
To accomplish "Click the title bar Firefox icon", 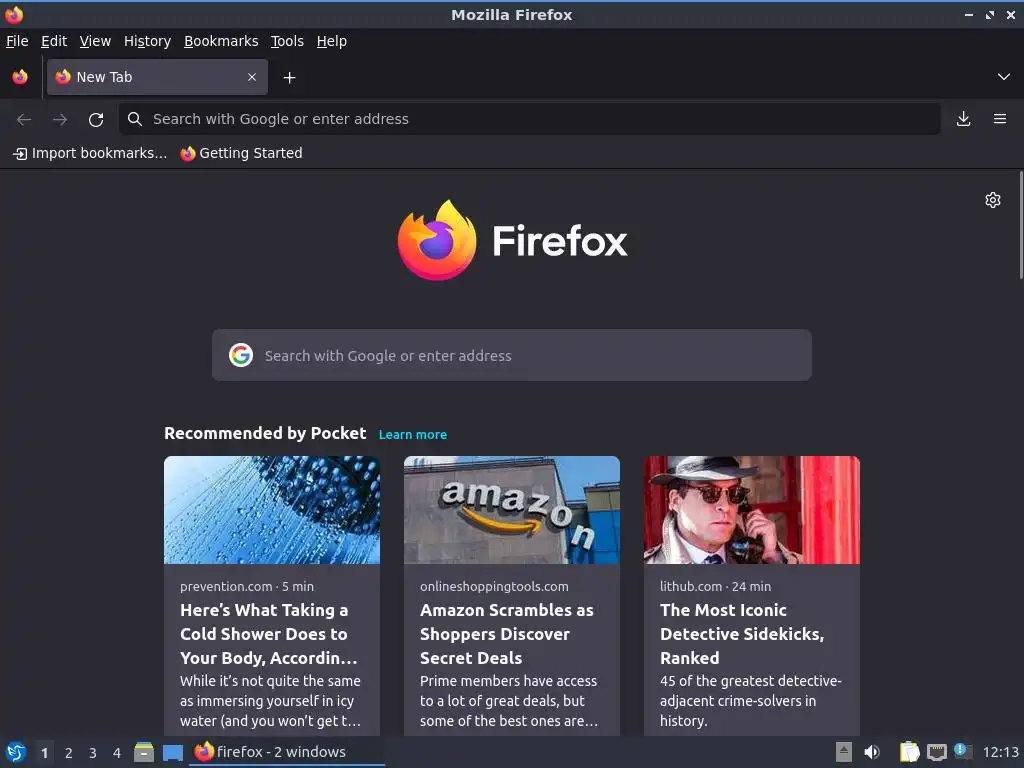I will [14, 14].
